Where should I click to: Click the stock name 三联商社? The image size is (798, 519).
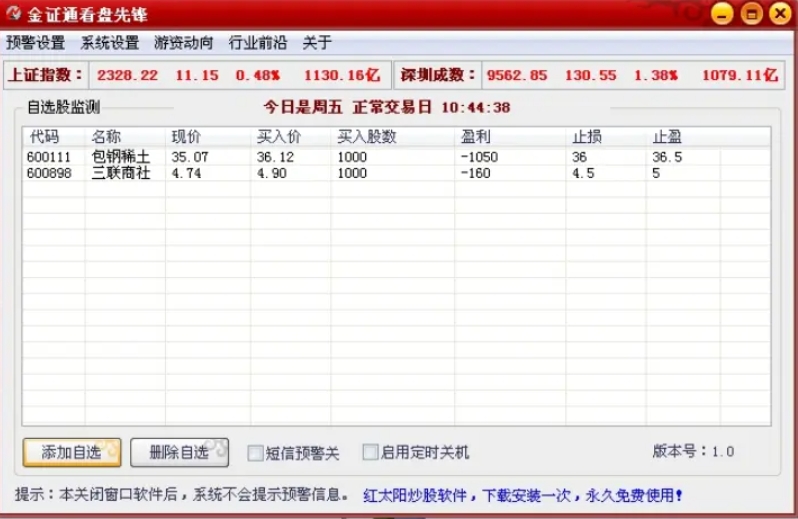tap(121, 173)
